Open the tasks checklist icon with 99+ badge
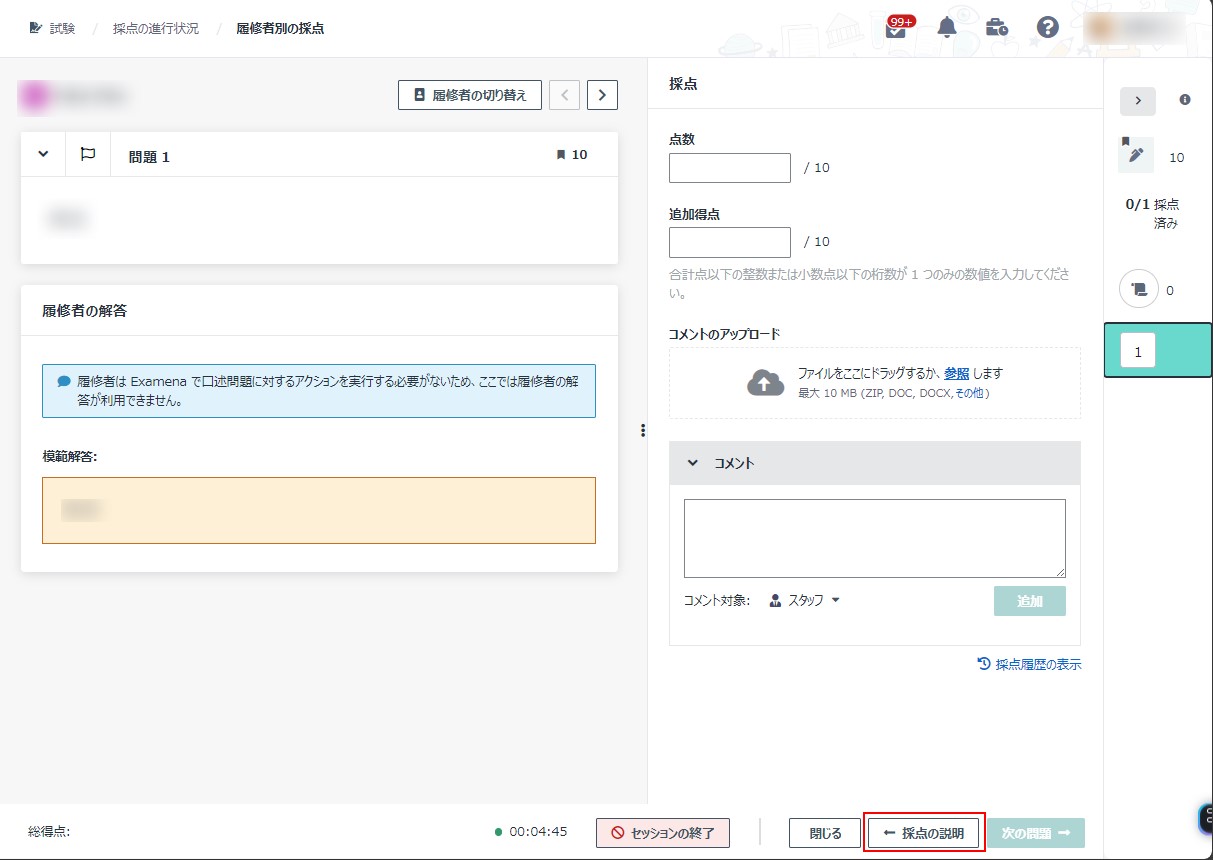 pyautogui.click(x=896, y=28)
